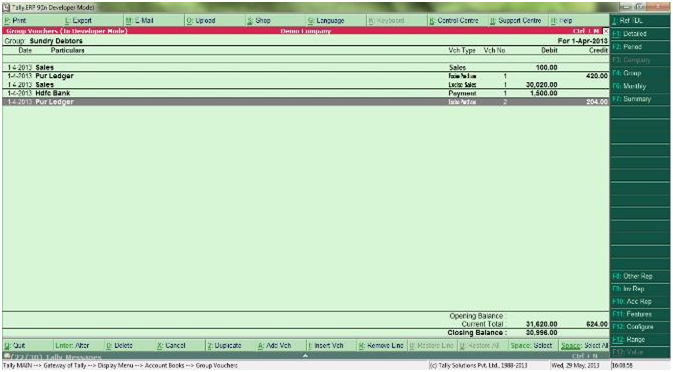Image resolution: width=673 pixels, height=372 pixels.
Task: Click the disabled F3 Company button
Action: tap(640, 60)
